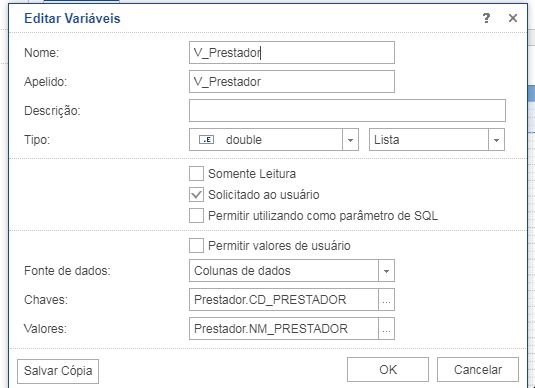Focus the Descrição text field
Screen dimensions: 535x388
(x=347, y=111)
